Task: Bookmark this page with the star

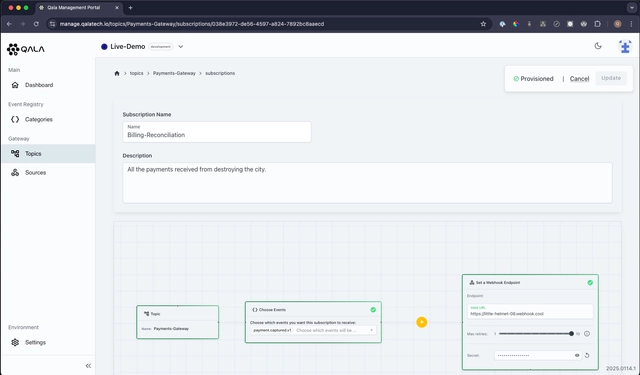Action: click(x=483, y=24)
